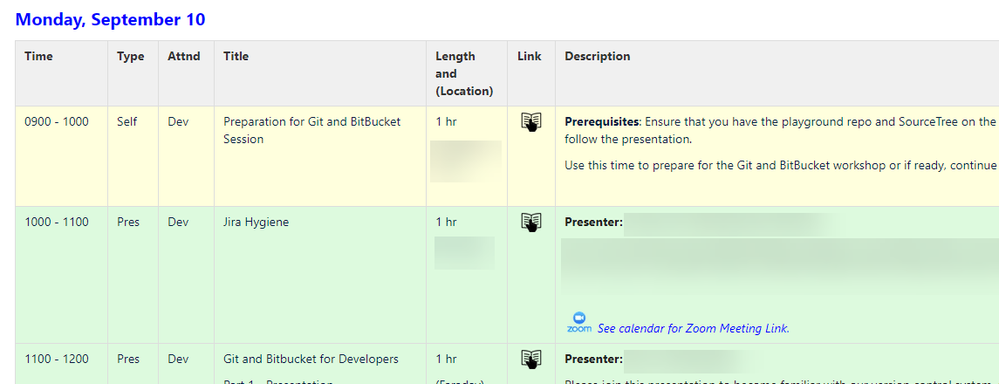Open the Git and Bitbucket for Developers link icon
The width and height of the screenshot is (999, 384).
[531, 359]
